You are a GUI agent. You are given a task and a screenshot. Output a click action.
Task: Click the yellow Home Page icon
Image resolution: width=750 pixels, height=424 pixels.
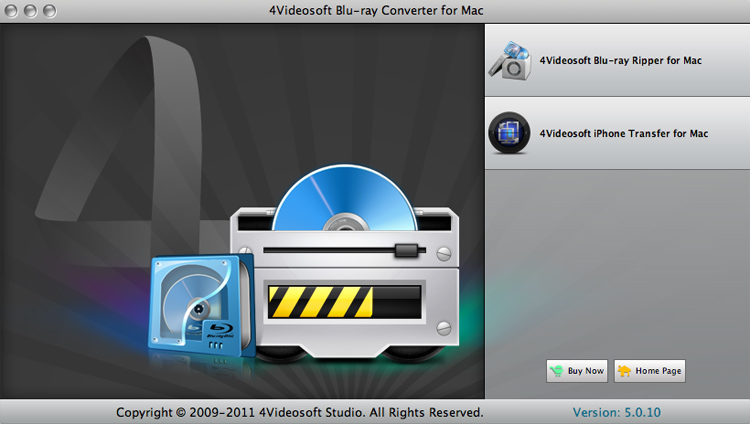(x=624, y=371)
